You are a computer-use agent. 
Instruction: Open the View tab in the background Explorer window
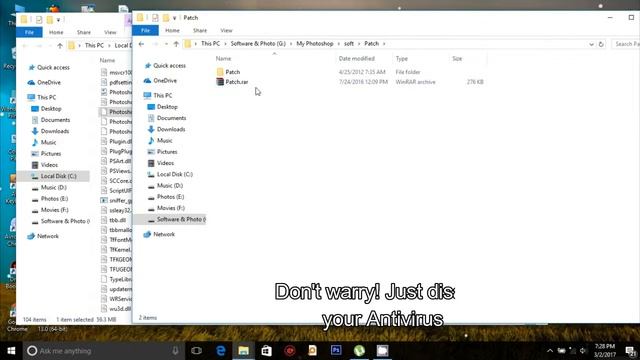click(x=110, y=32)
